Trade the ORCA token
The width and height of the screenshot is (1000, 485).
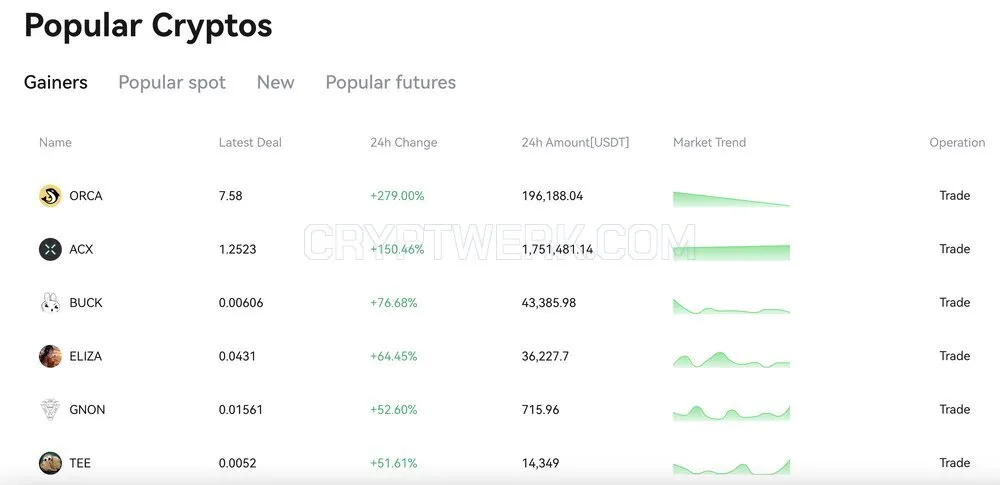(x=954, y=196)
